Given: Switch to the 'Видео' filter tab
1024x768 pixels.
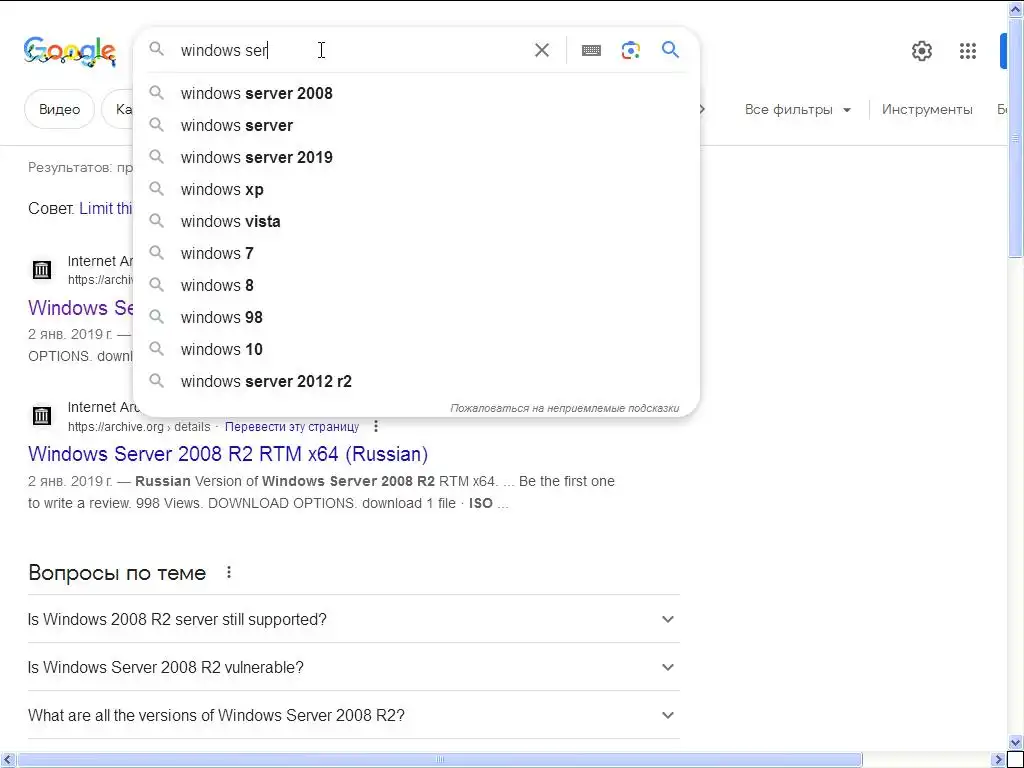Looking at the screenshot, I should click(59, 109).
